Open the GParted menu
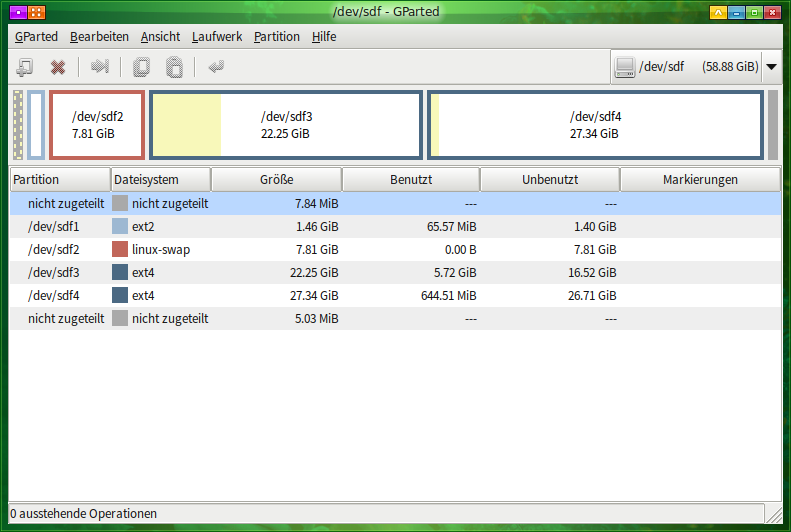The height and width of the screenshot is (532, 791). [36, 36]
